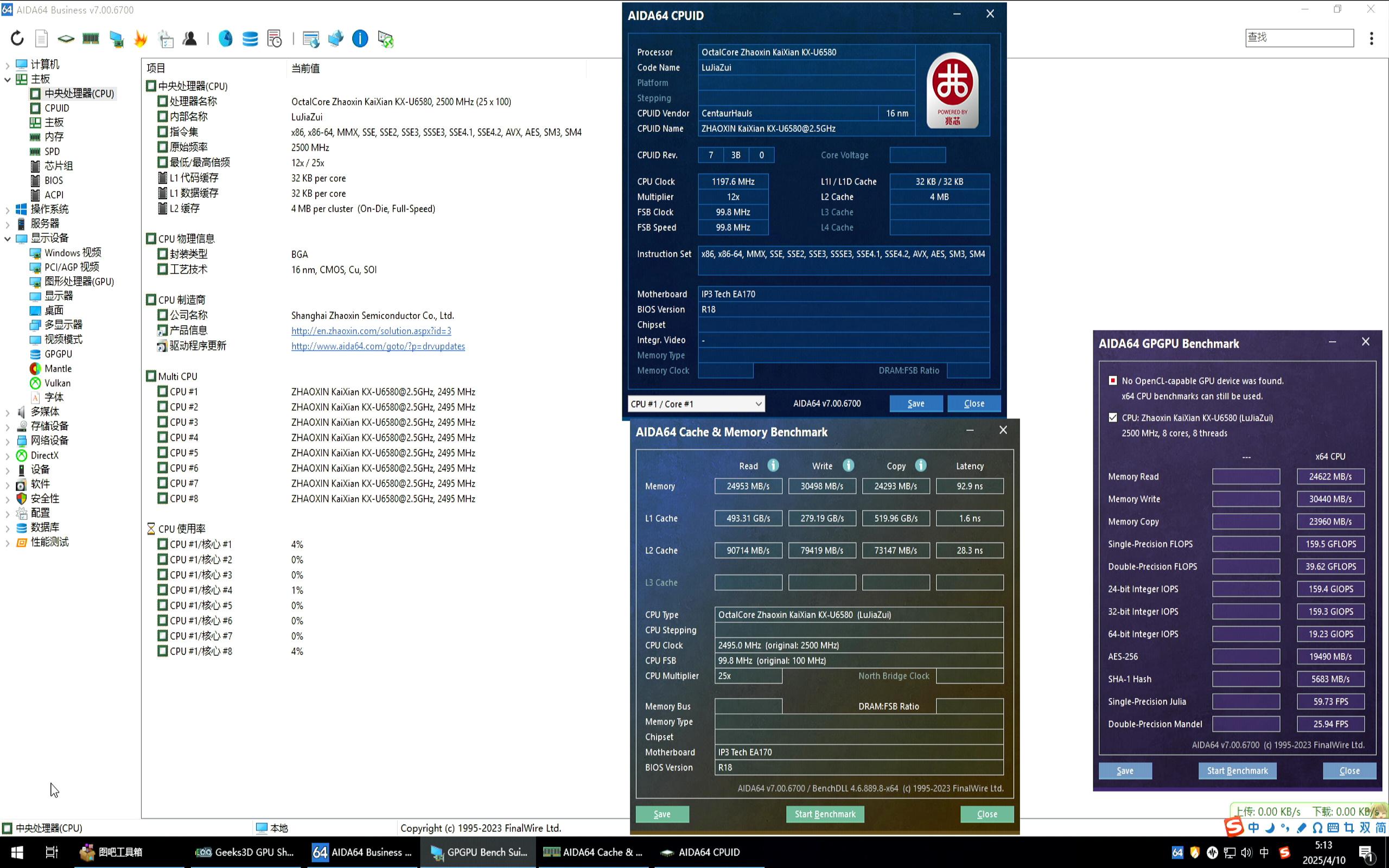The height and width of the screenshot is (868, 1389).
Task: Select GPGPU item under 显示设备
Action: coord(58,354)
